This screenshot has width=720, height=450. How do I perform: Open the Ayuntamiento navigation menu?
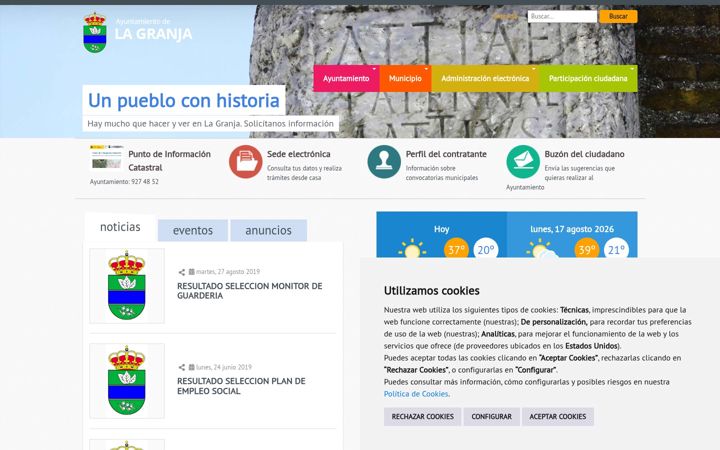(346, 79)
